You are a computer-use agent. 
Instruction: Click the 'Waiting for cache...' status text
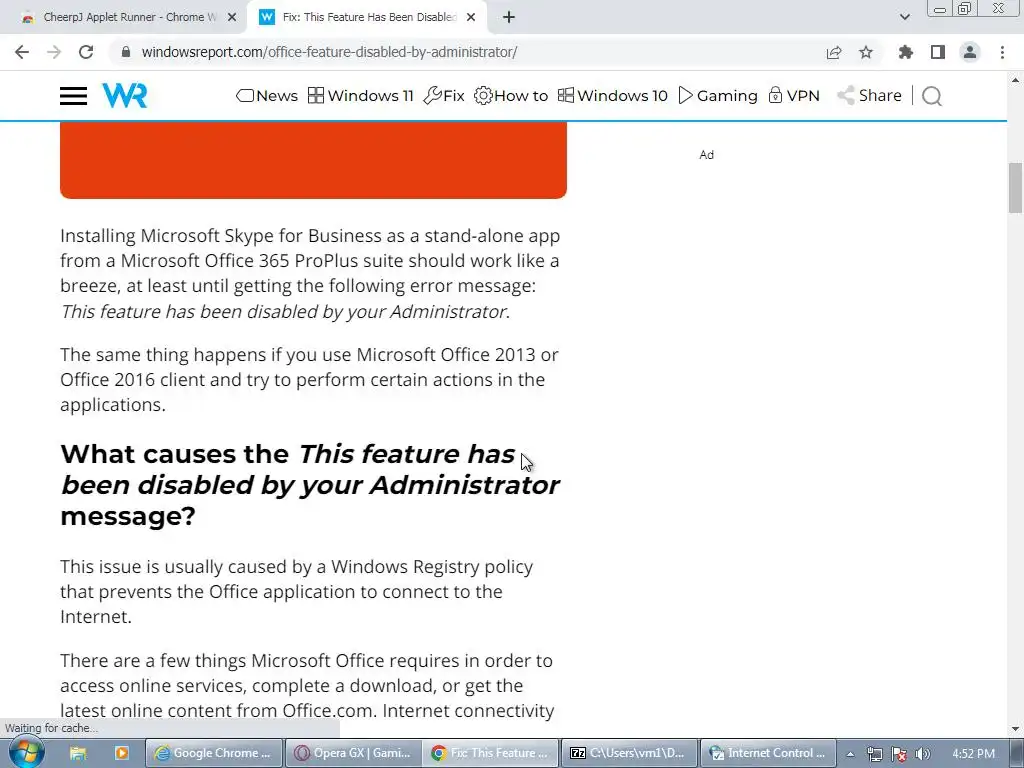51,728
